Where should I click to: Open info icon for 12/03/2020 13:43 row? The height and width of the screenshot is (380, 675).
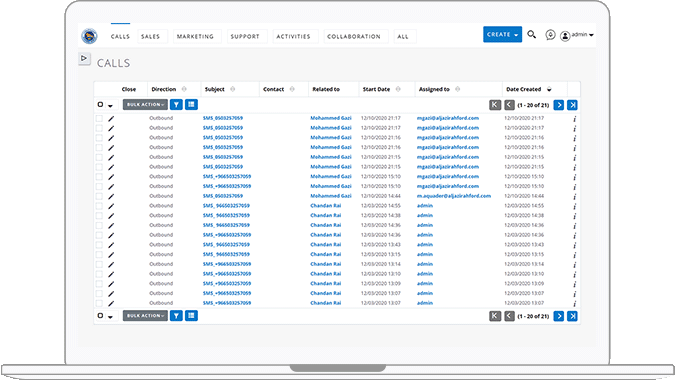click(575, 245)
